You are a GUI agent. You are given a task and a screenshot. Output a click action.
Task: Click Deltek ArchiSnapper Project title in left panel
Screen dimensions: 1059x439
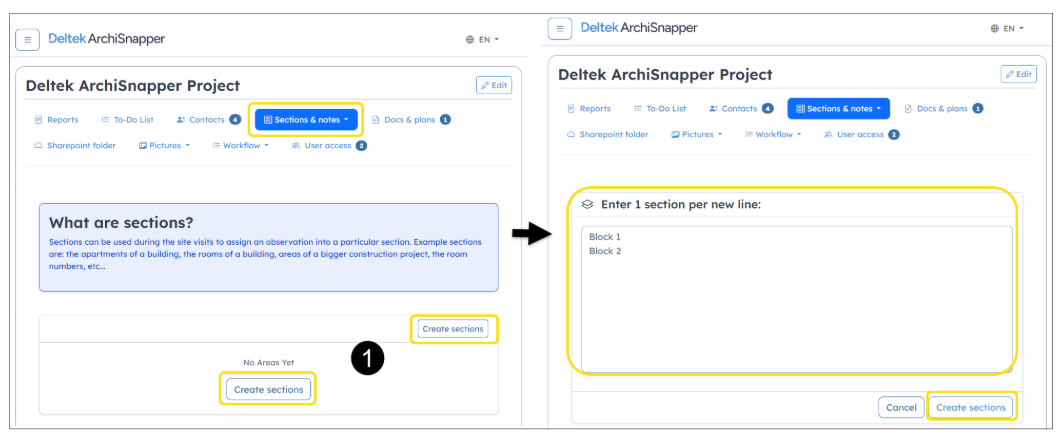point(132,86)
